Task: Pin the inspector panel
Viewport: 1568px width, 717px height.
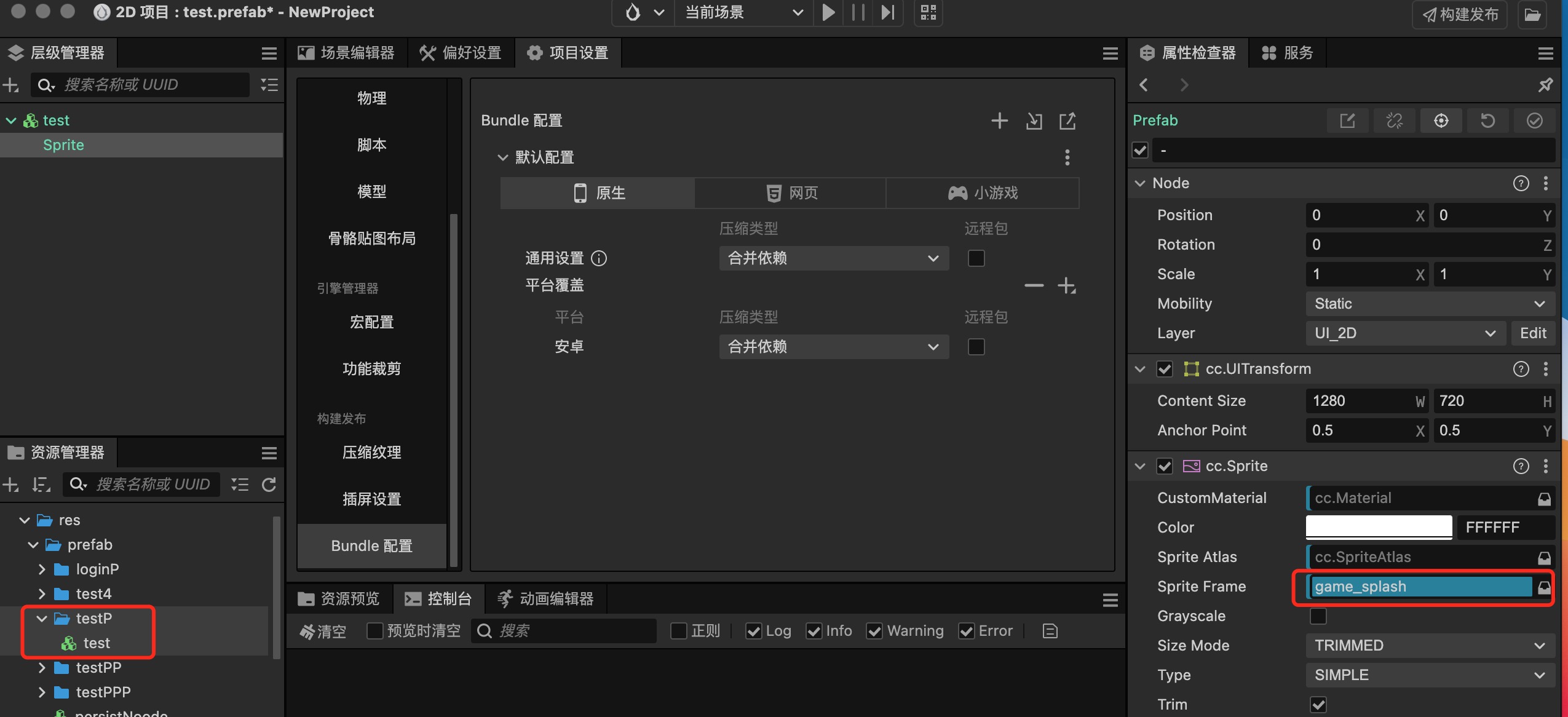Action: [1545, 85]
